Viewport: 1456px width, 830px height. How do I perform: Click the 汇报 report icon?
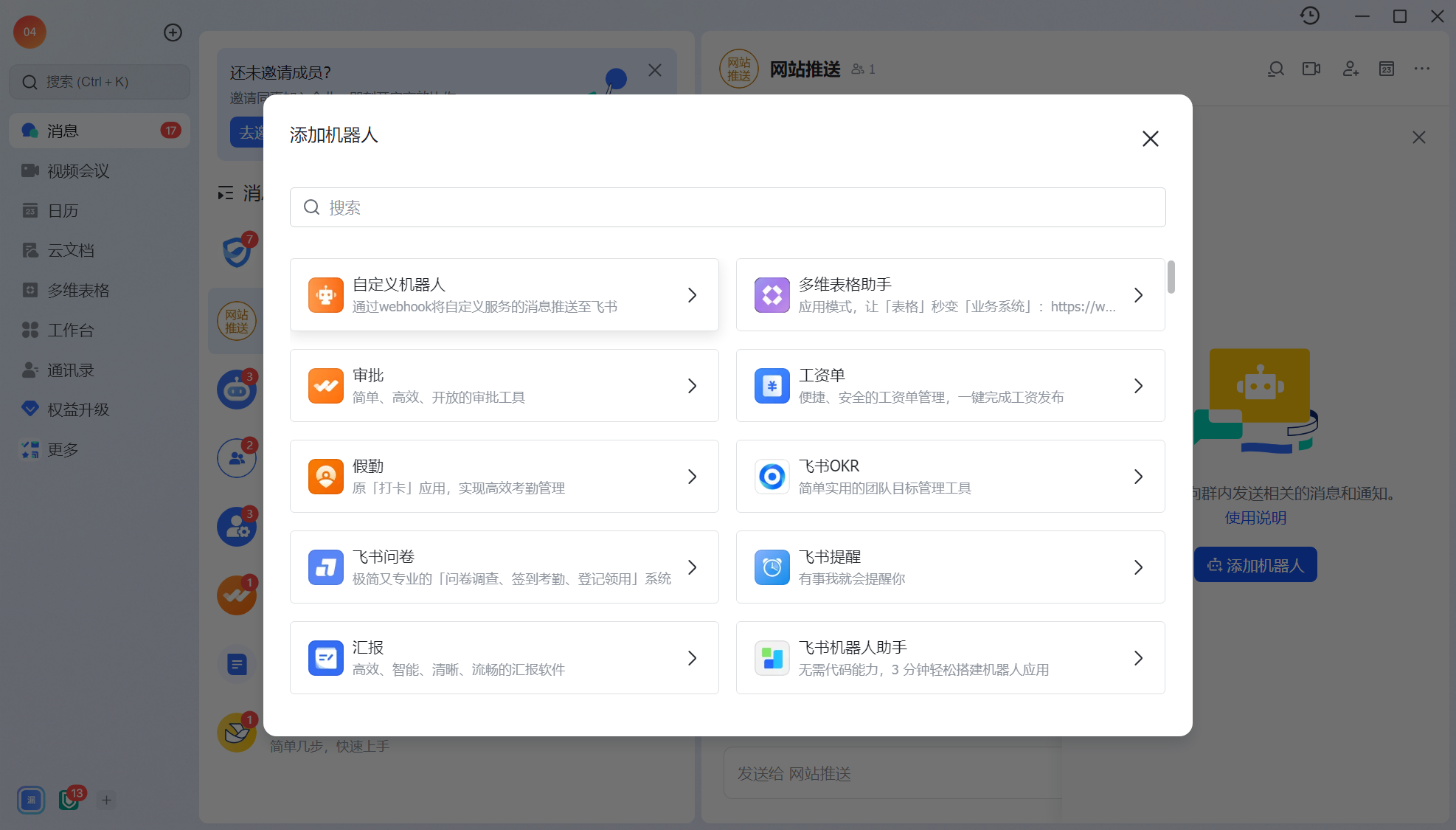pos(325,658)
